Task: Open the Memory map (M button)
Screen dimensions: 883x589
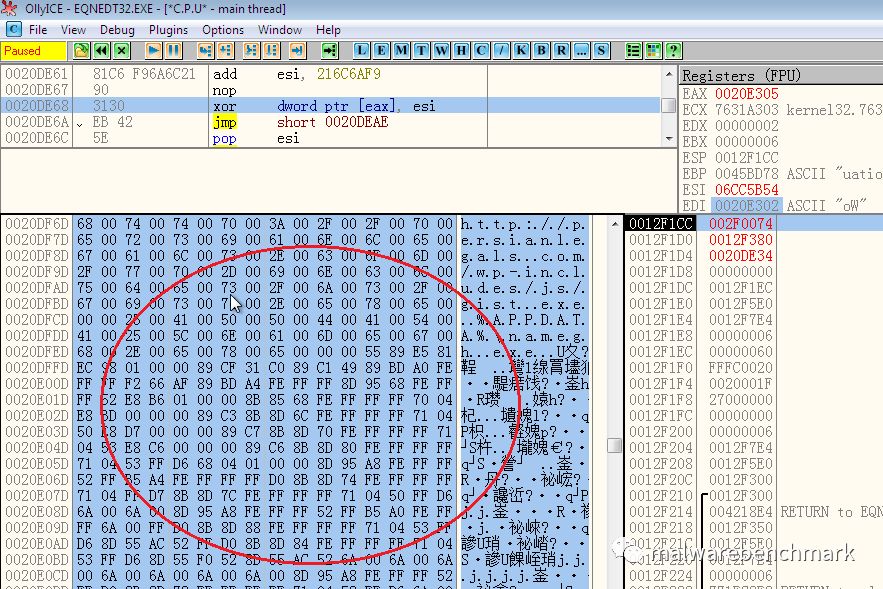Action: click(401, 50)
